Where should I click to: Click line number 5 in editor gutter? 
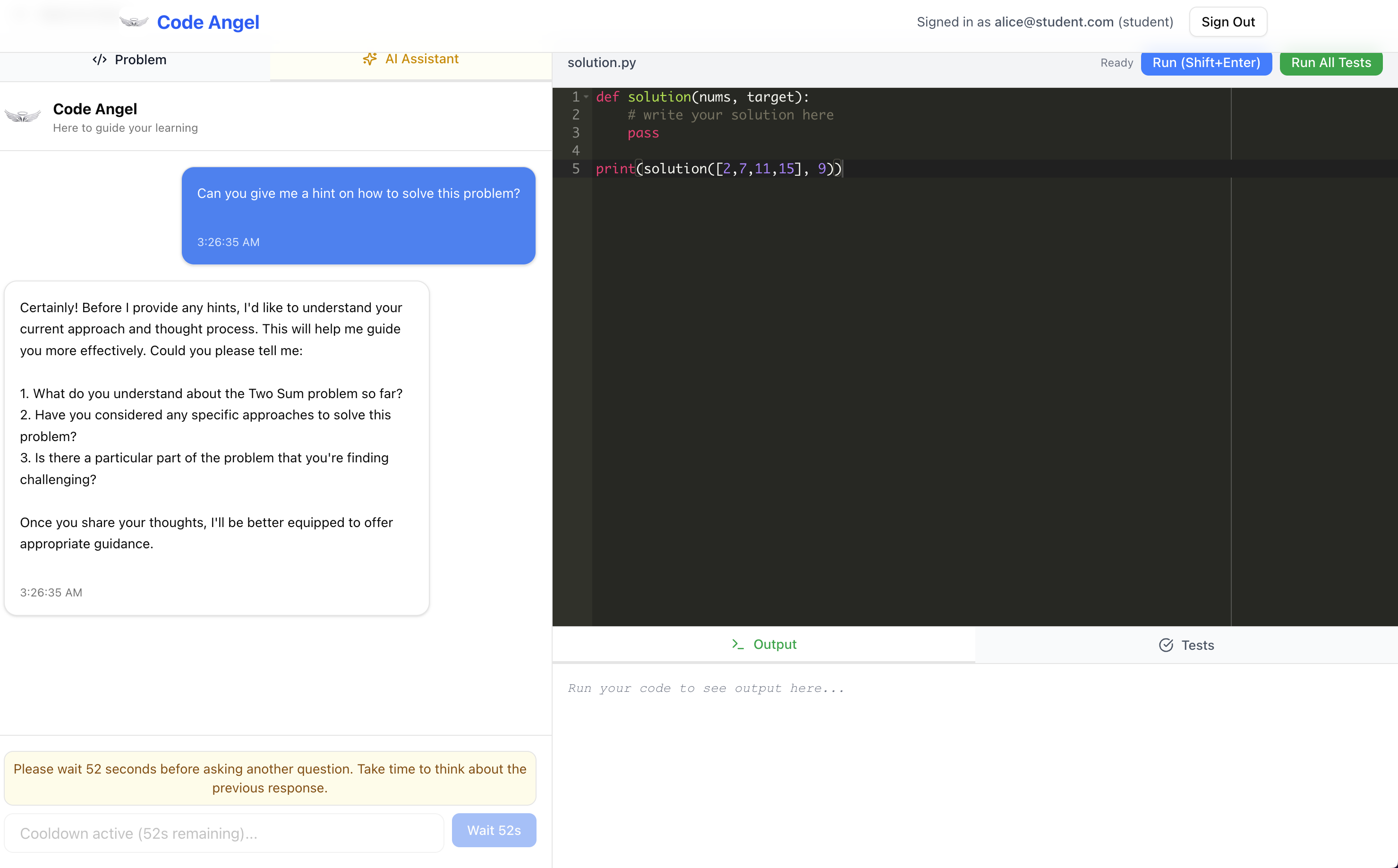click(575, 169)
